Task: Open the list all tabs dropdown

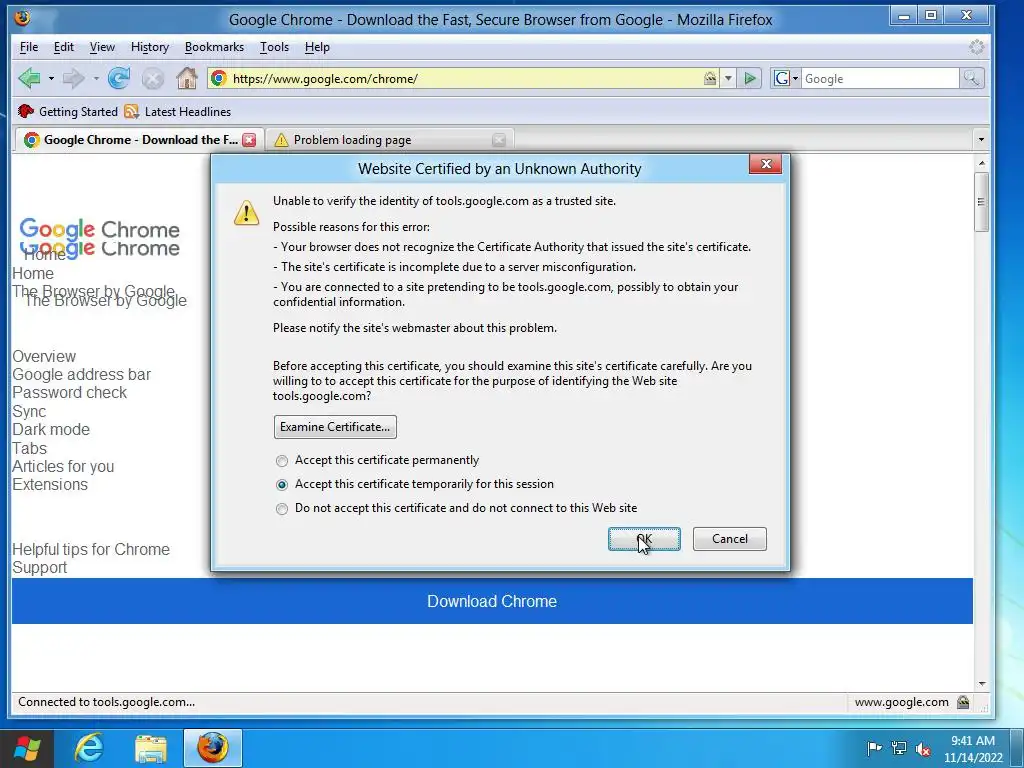Action: coord(980,140)
